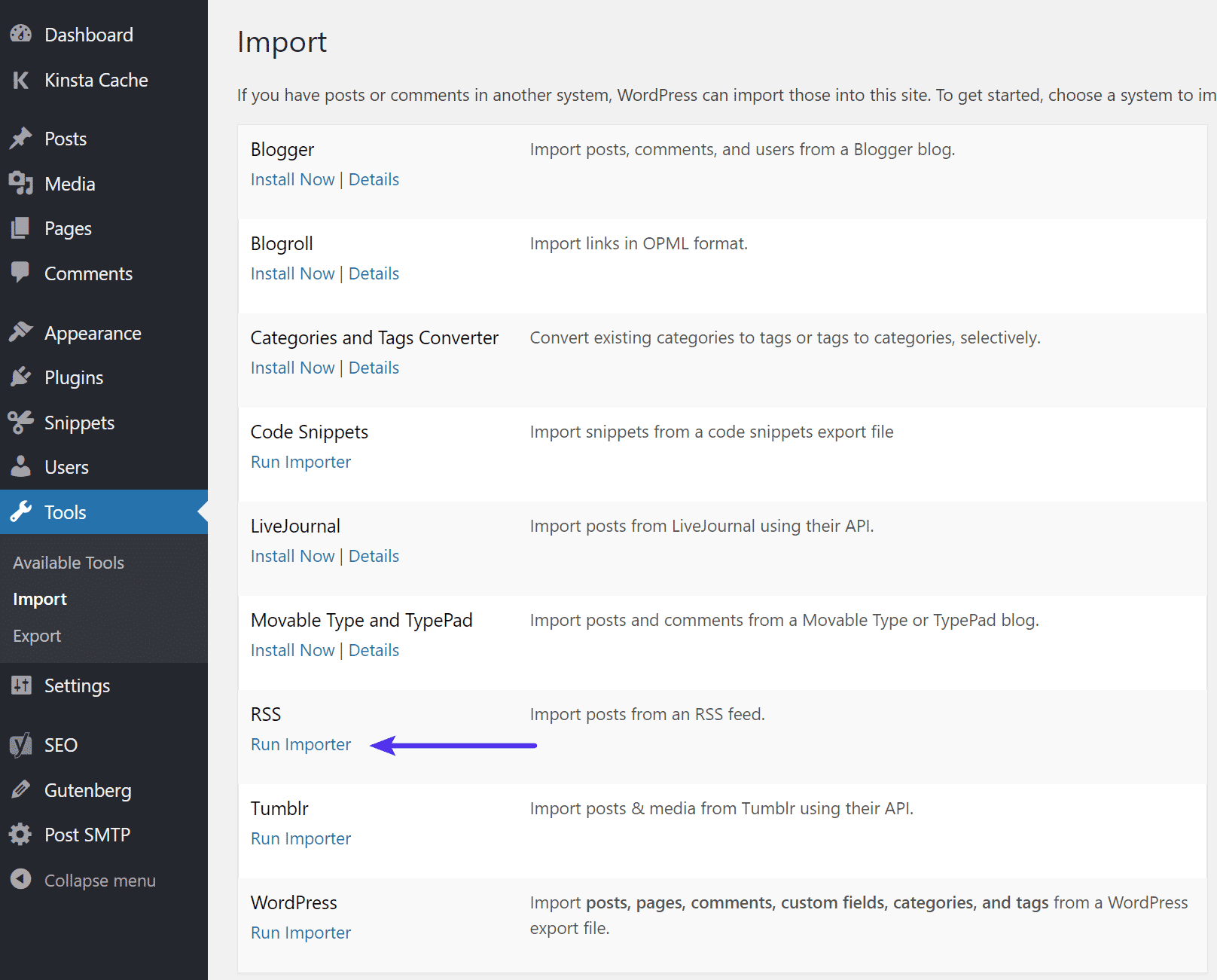Run the RSS importer
The width and height of the screenshot is (1217, 980).
[300, 743]
